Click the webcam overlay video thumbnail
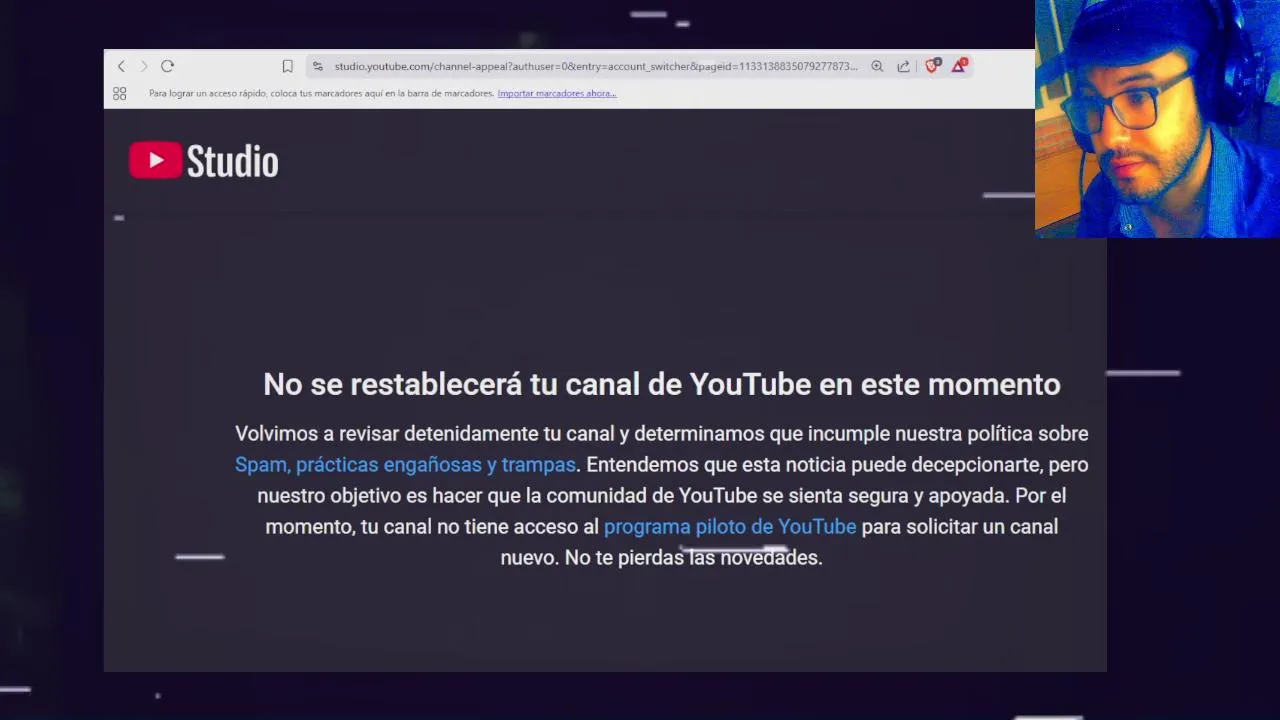The height and width of the screenshot is (720, 1280). click(x=1157, y=119)
